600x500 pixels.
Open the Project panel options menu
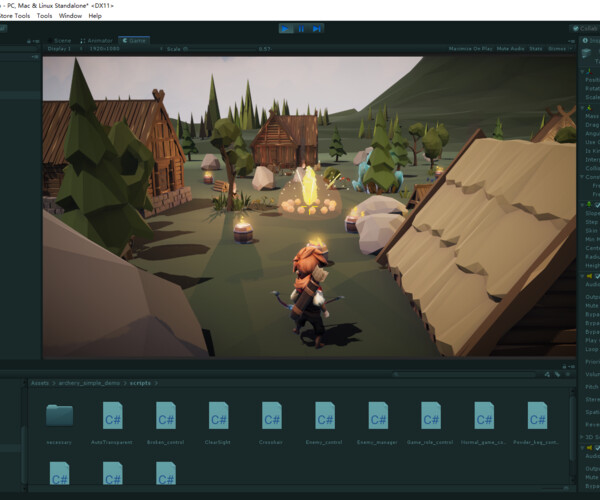click(x=571, y=366)
